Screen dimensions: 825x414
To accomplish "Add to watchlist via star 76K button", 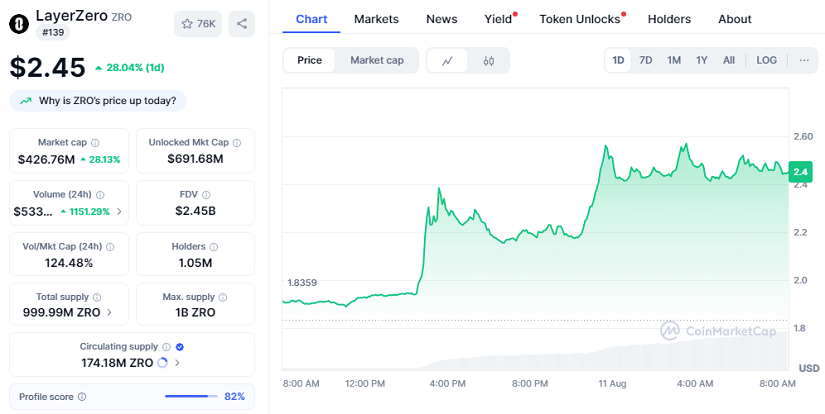I will pyautogui.click(x=198, y=24).
